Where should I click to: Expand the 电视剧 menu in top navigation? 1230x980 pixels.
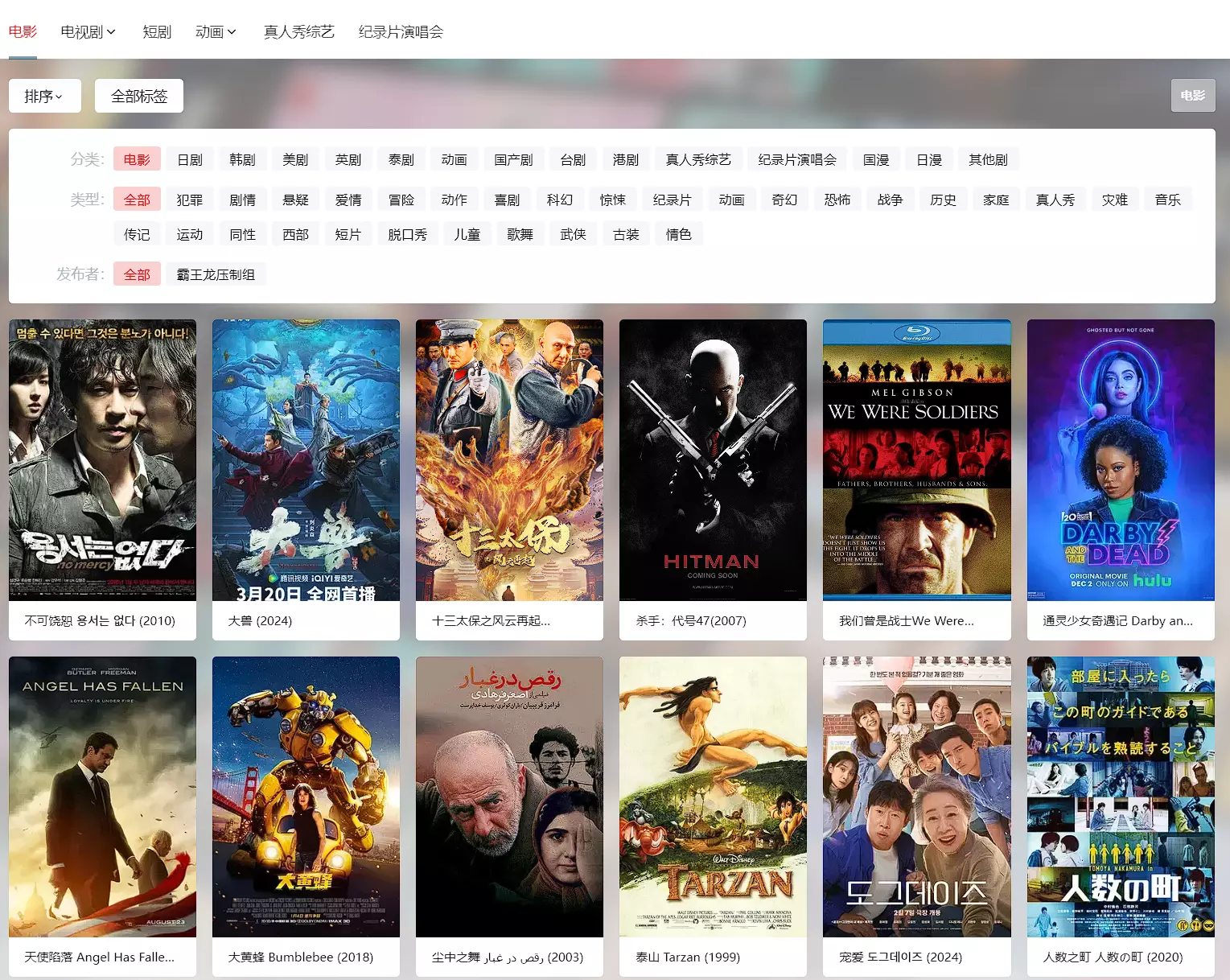click(88, 31)
